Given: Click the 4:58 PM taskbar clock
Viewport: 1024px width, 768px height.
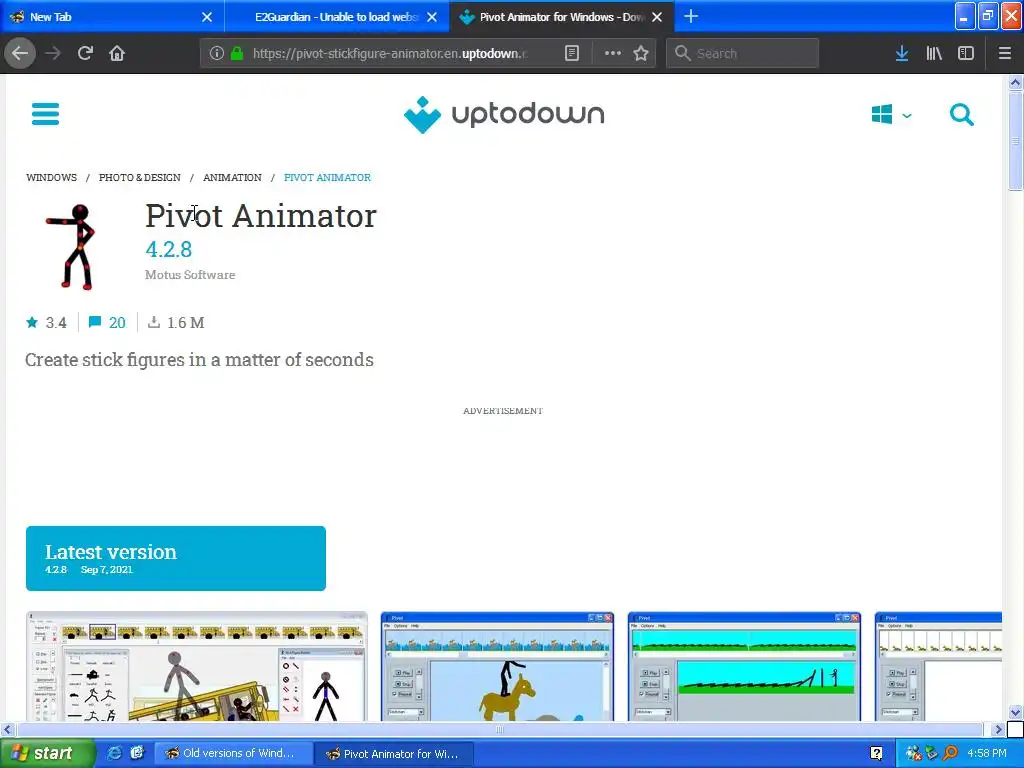Looking at the screenshot, I should [x=987, y=754].
